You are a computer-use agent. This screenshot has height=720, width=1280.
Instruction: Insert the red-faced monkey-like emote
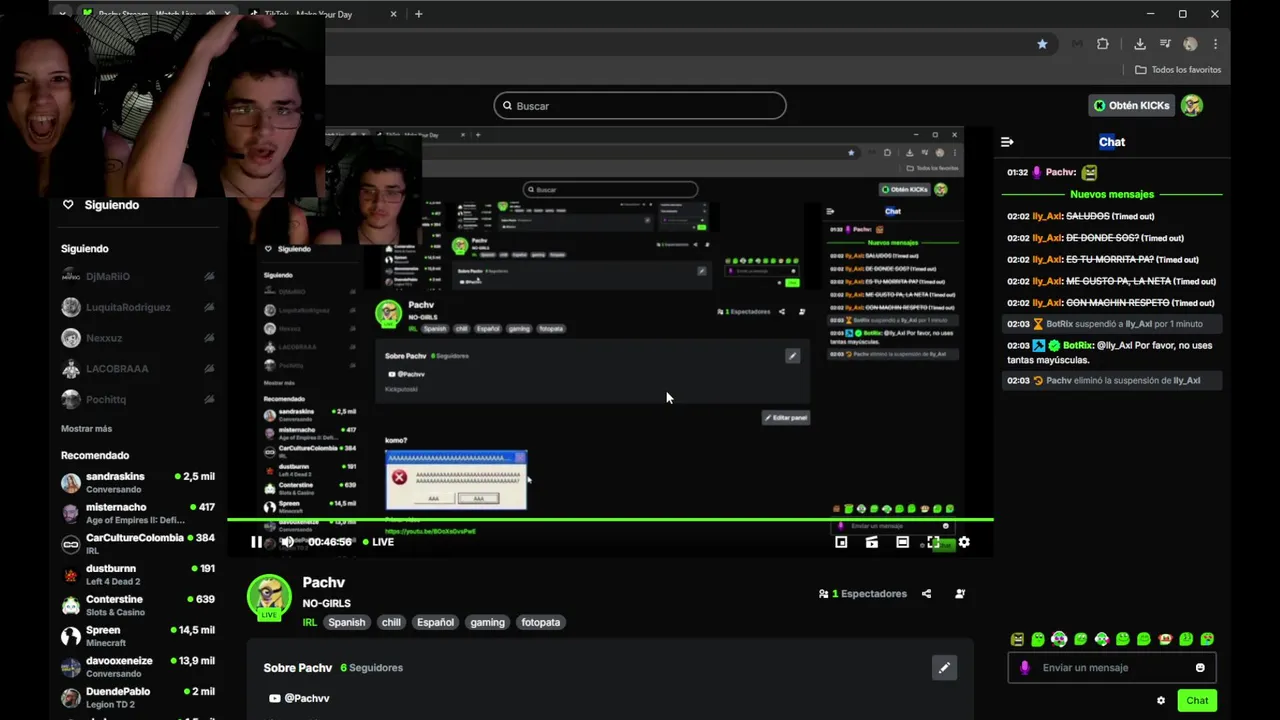[x=1165, y=639]
